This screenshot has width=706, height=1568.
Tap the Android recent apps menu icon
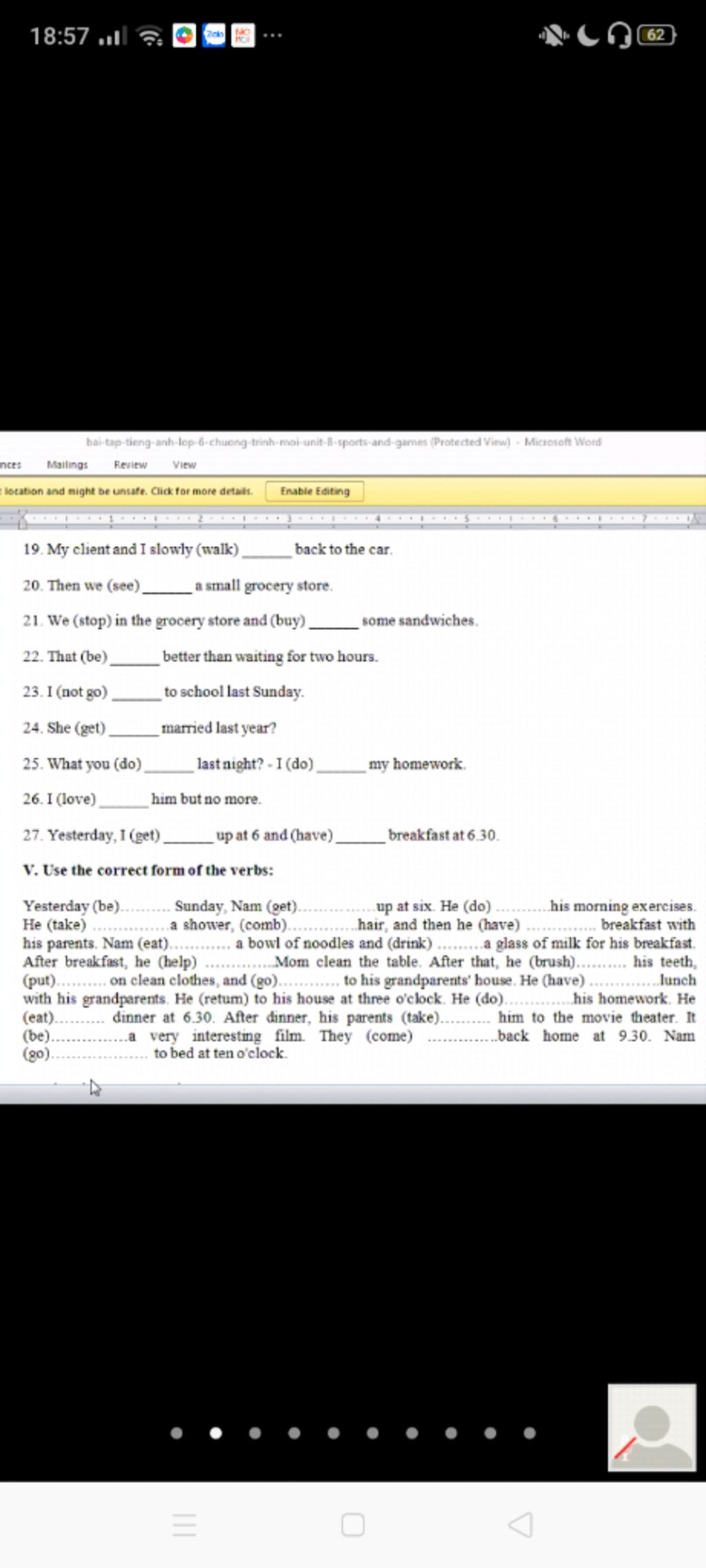184,1525
